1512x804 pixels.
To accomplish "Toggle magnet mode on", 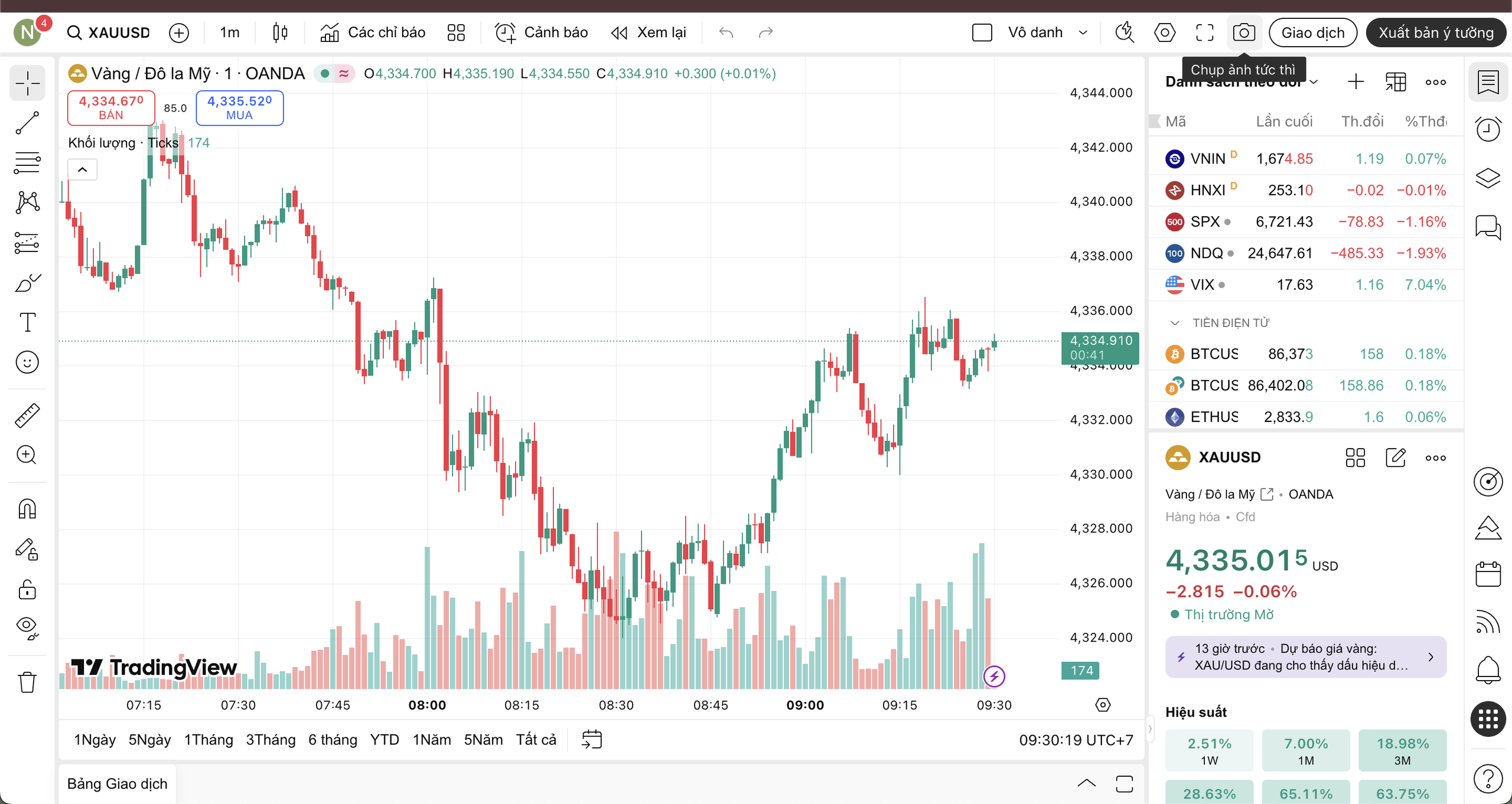I will pos(27,509).
